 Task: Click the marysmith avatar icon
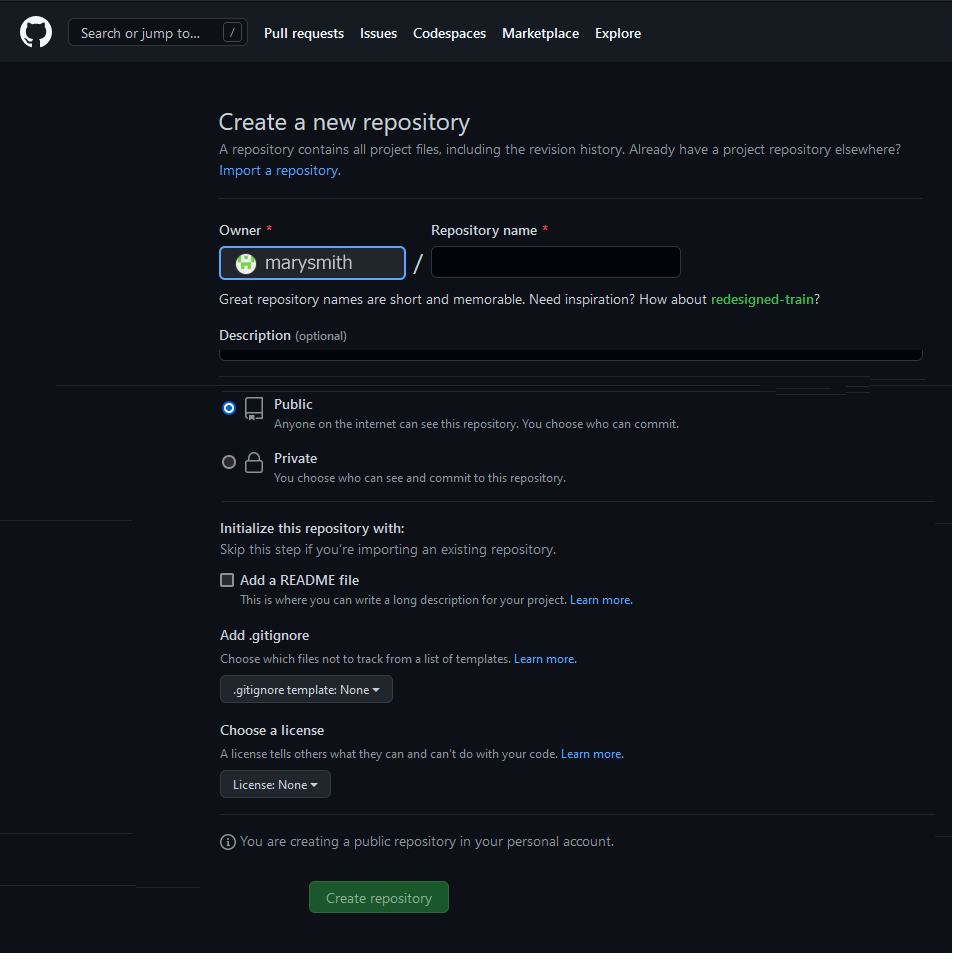[246, 264]
